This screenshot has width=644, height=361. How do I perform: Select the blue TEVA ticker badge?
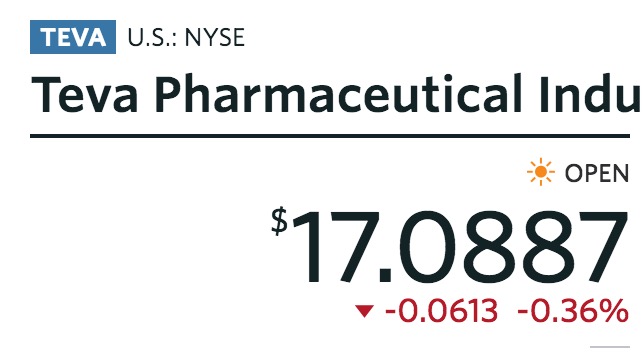tap(73, 37)
